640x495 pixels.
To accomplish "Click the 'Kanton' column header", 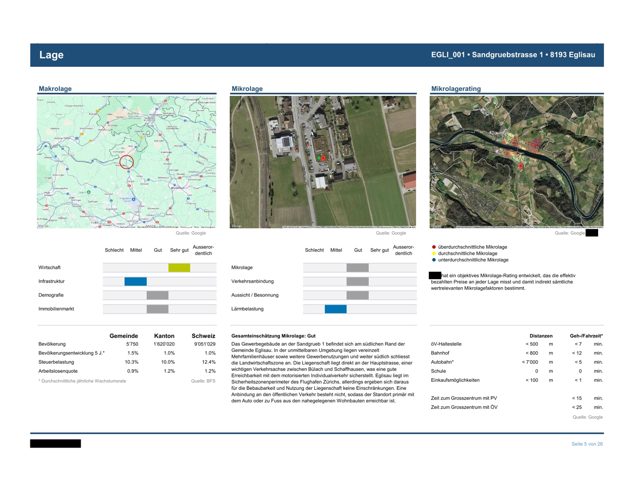I will (x=164, y=336).
